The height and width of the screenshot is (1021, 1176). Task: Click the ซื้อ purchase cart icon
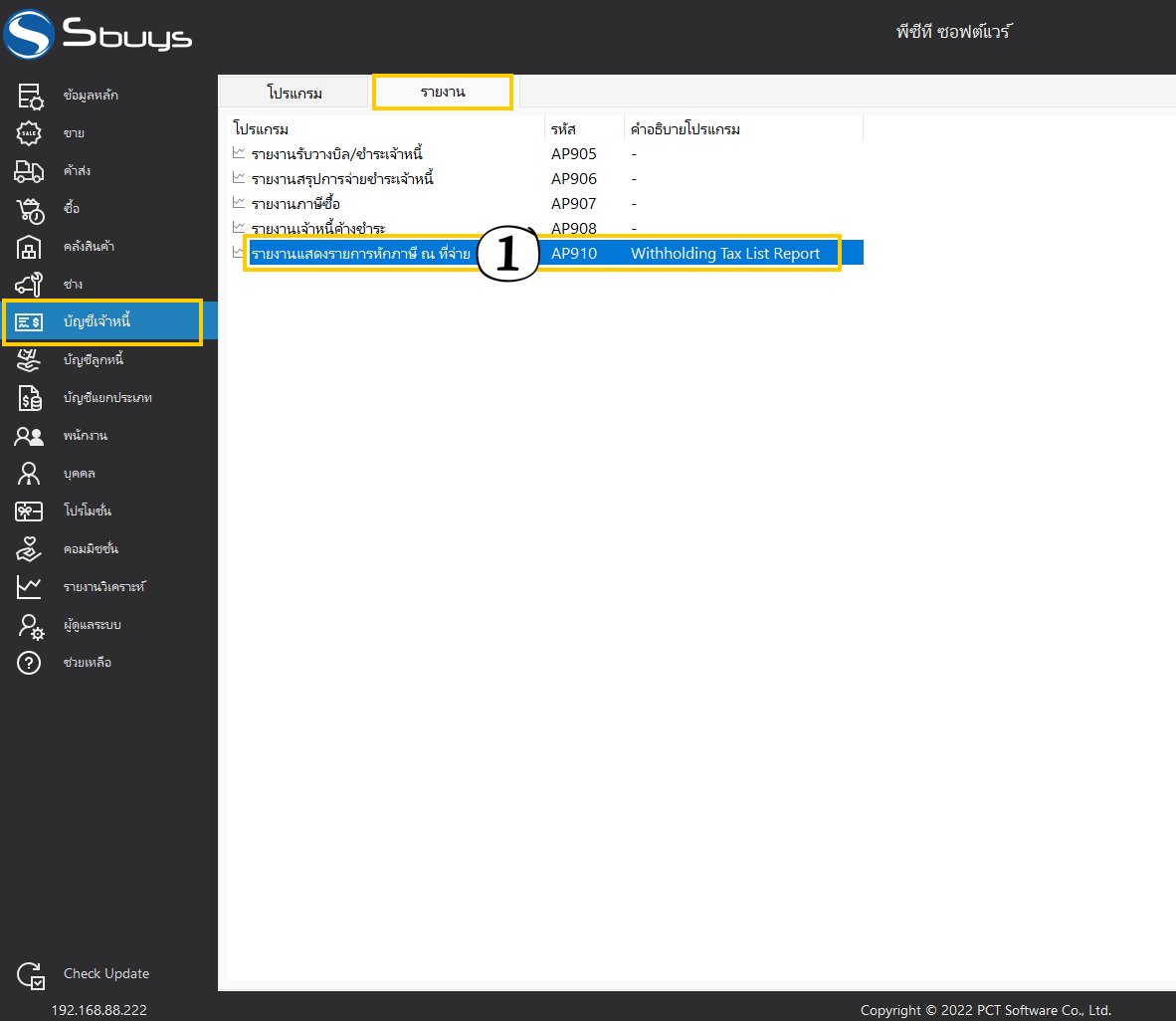(30, 210)
